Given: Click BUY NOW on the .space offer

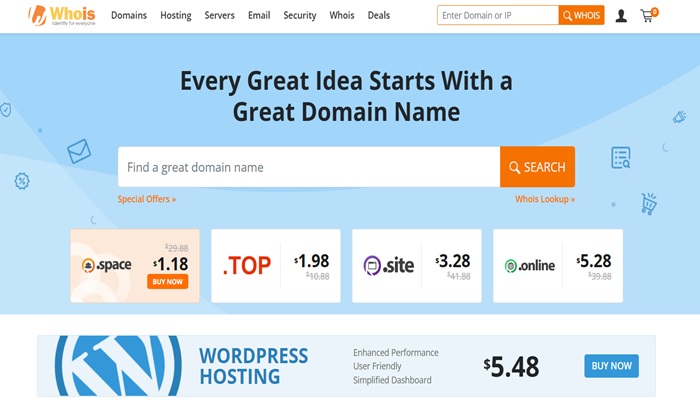Looking at the screenshot, I should click(167, 282).
